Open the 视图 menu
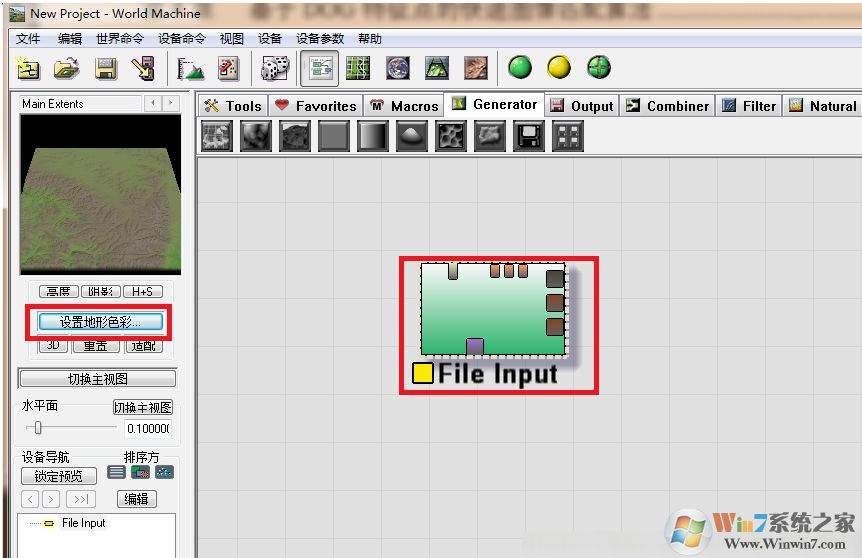The width and height of the screenshot is (862, 558). click(231, 39)
